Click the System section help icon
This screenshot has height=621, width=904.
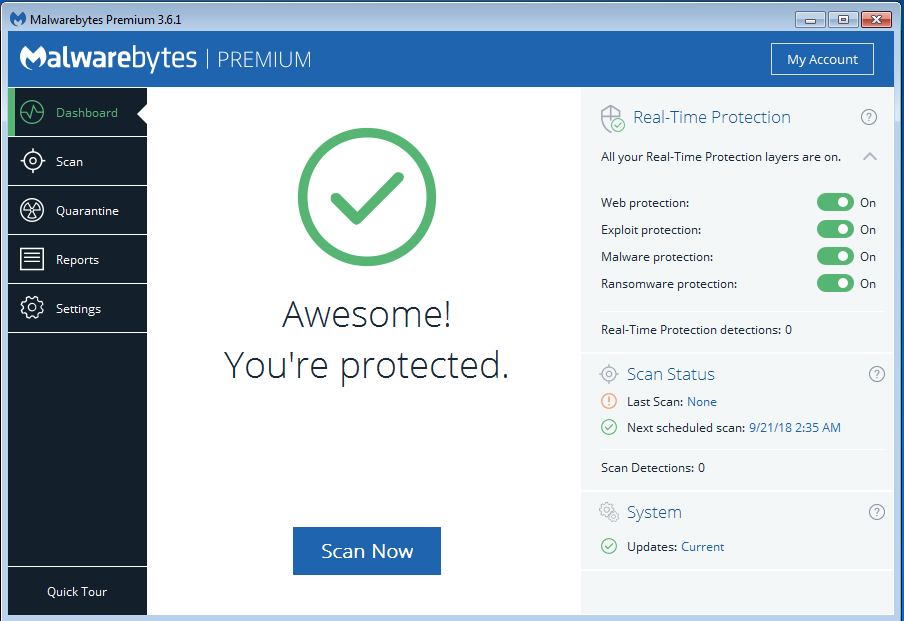[876, 512]
